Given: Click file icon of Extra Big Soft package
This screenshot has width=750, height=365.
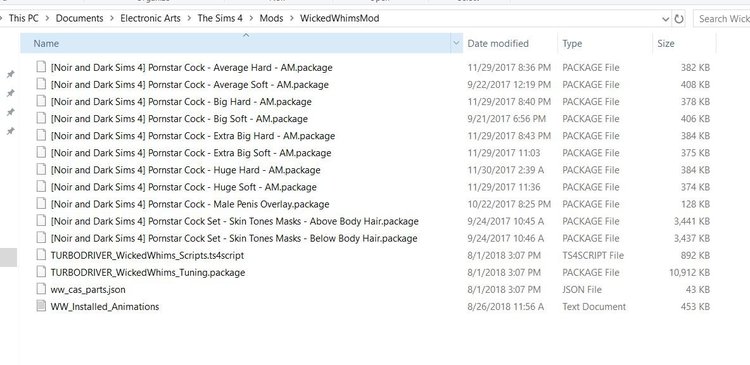Looking at the screenshot, I should (x=42, y=153).
